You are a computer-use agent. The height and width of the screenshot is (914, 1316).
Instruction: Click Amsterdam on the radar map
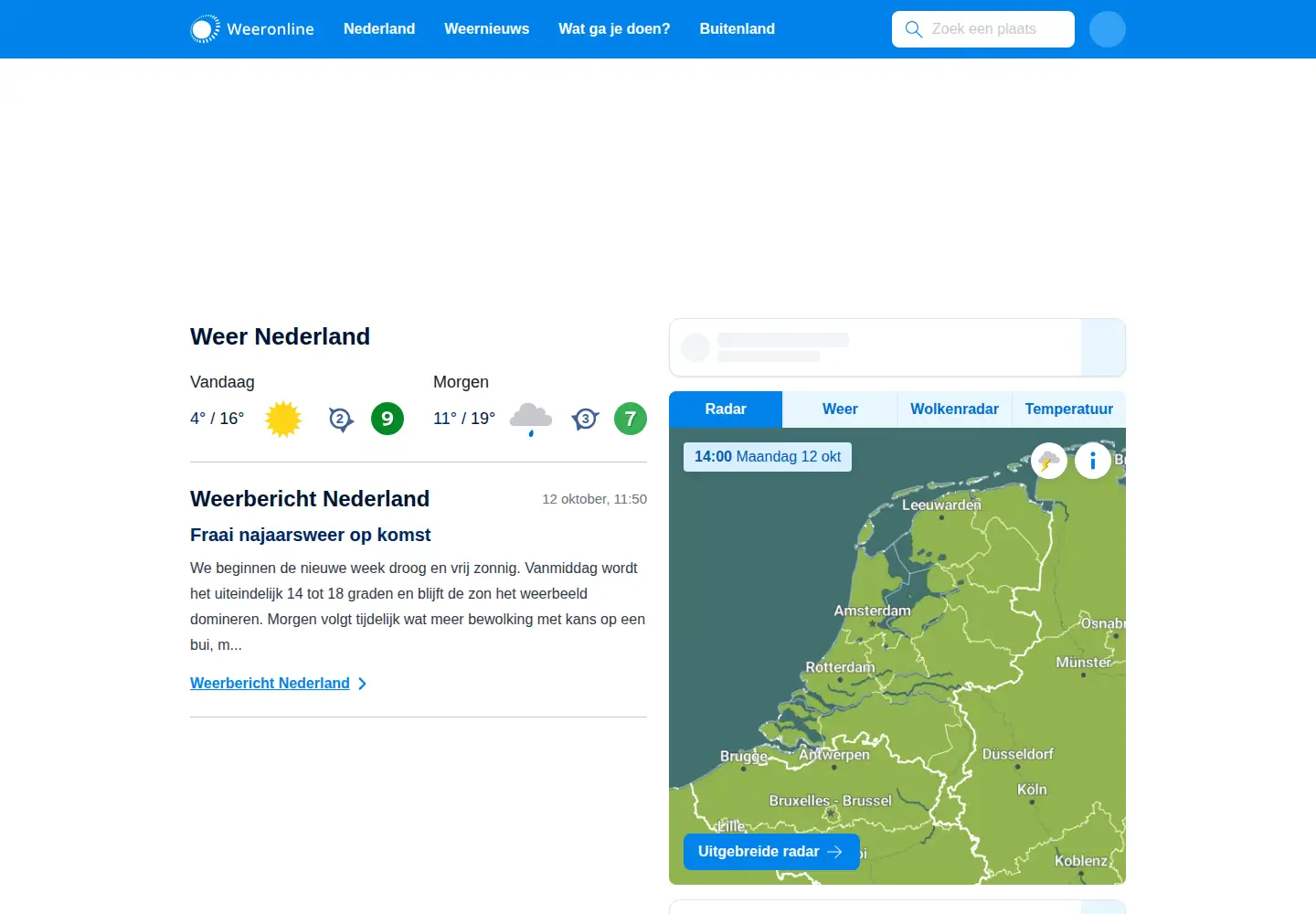[x=872, y=611]
